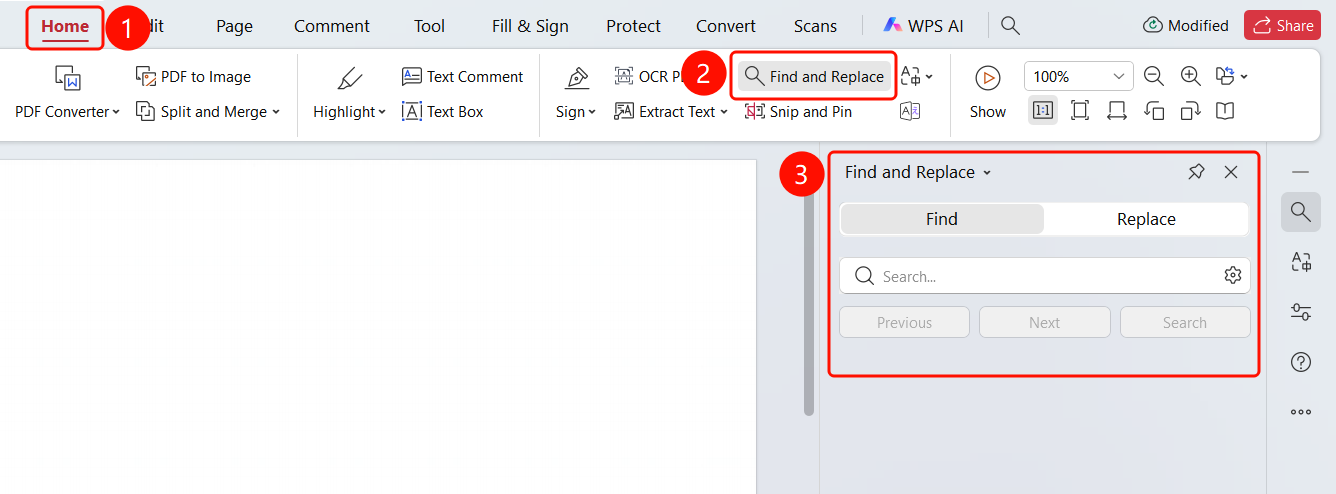
Task: Click the translate icon with dropdown arrow
Action: coord(916,76)
